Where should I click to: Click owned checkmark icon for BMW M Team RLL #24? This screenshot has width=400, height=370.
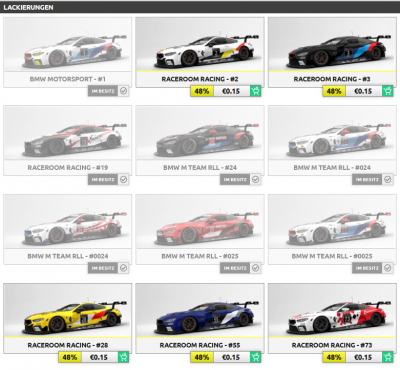click(x=255, y=180)
